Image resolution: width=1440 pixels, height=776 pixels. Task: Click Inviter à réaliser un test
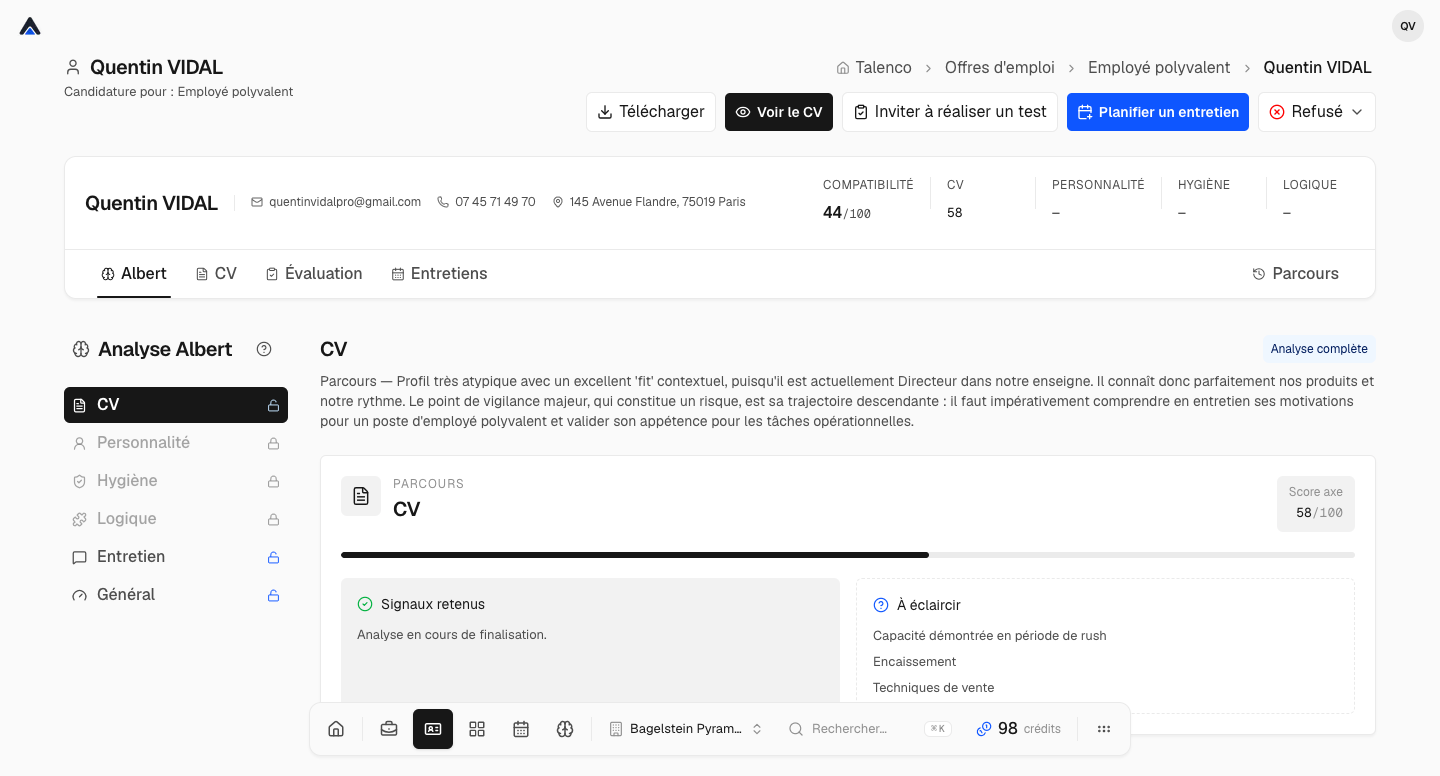pos(950,112)
